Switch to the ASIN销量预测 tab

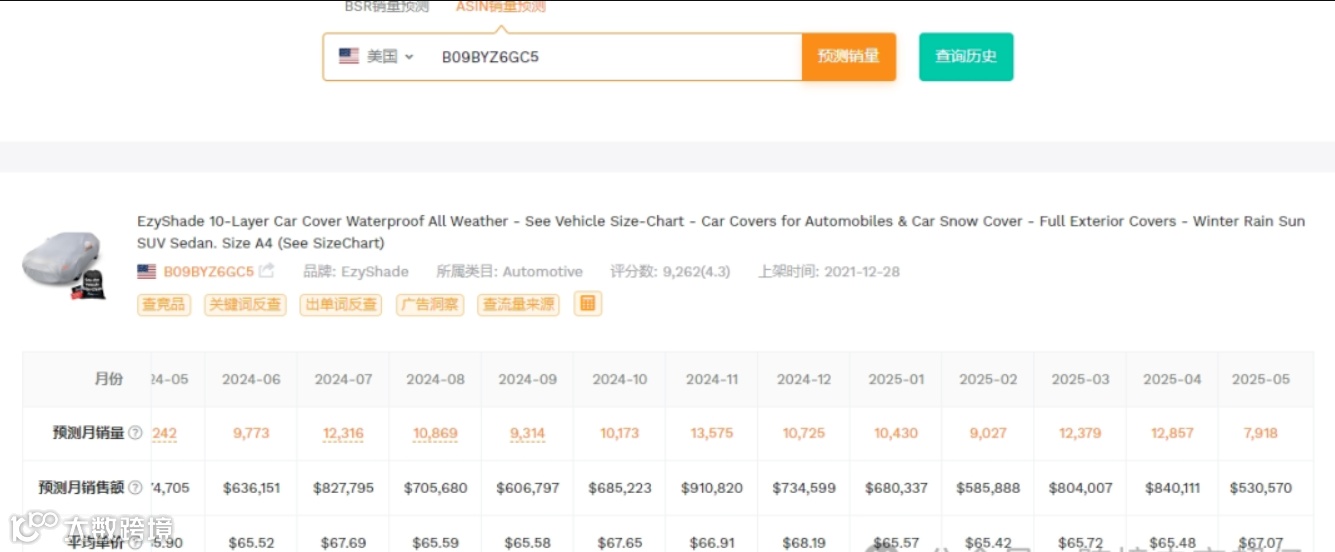501,7
